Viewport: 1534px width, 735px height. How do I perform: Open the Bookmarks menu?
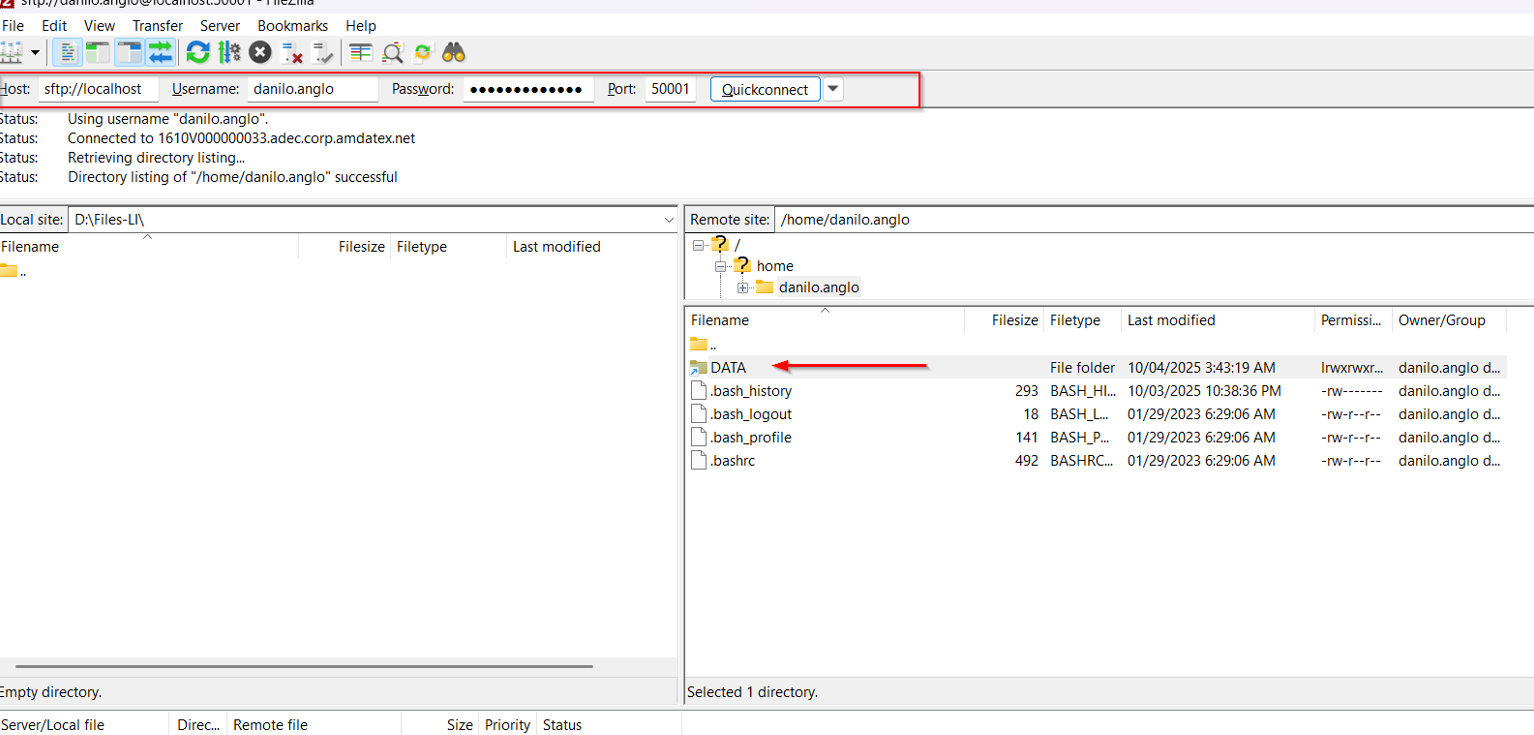tap(292, 26)
